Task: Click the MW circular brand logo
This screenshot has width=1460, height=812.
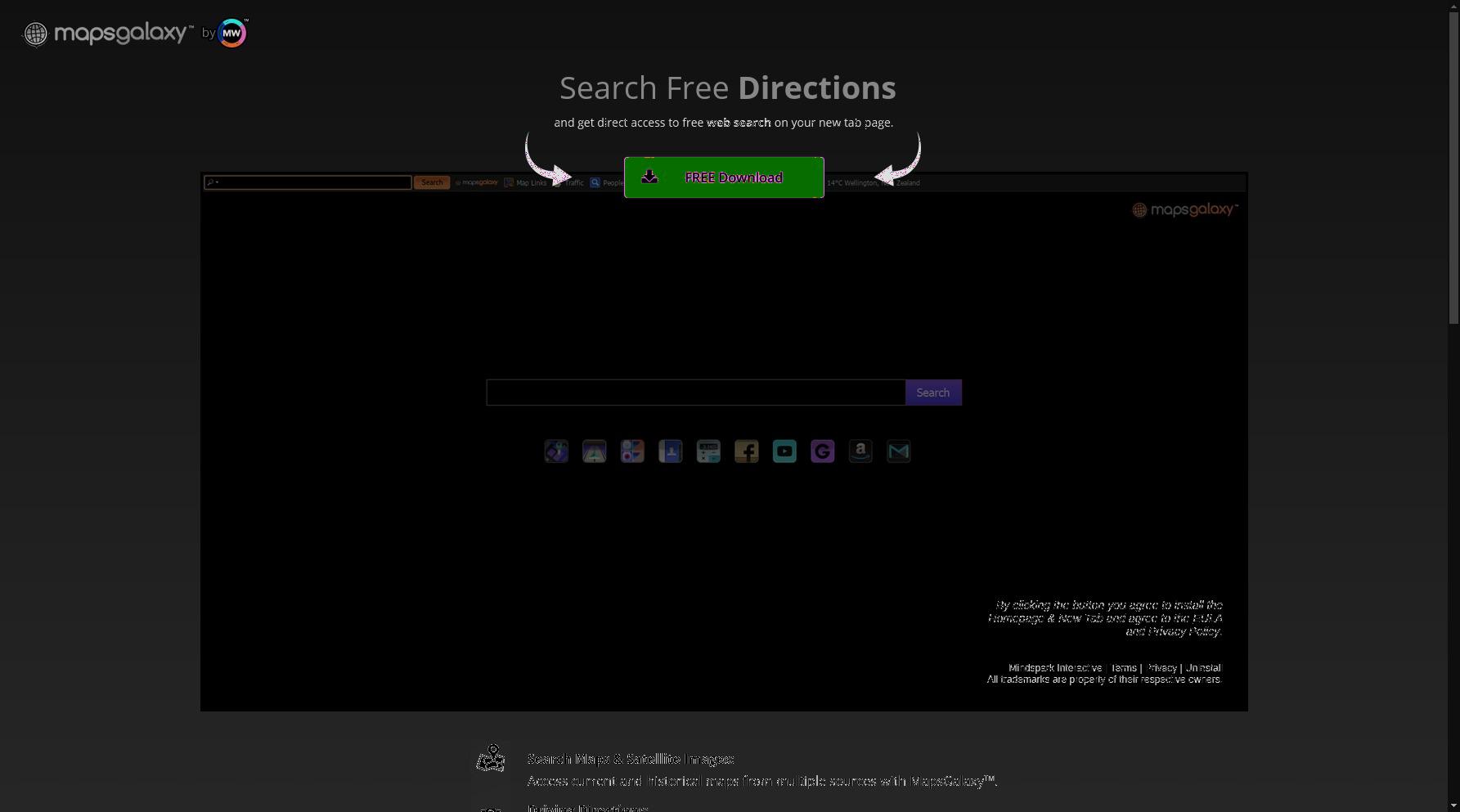Action: click(x=232, y=33)
